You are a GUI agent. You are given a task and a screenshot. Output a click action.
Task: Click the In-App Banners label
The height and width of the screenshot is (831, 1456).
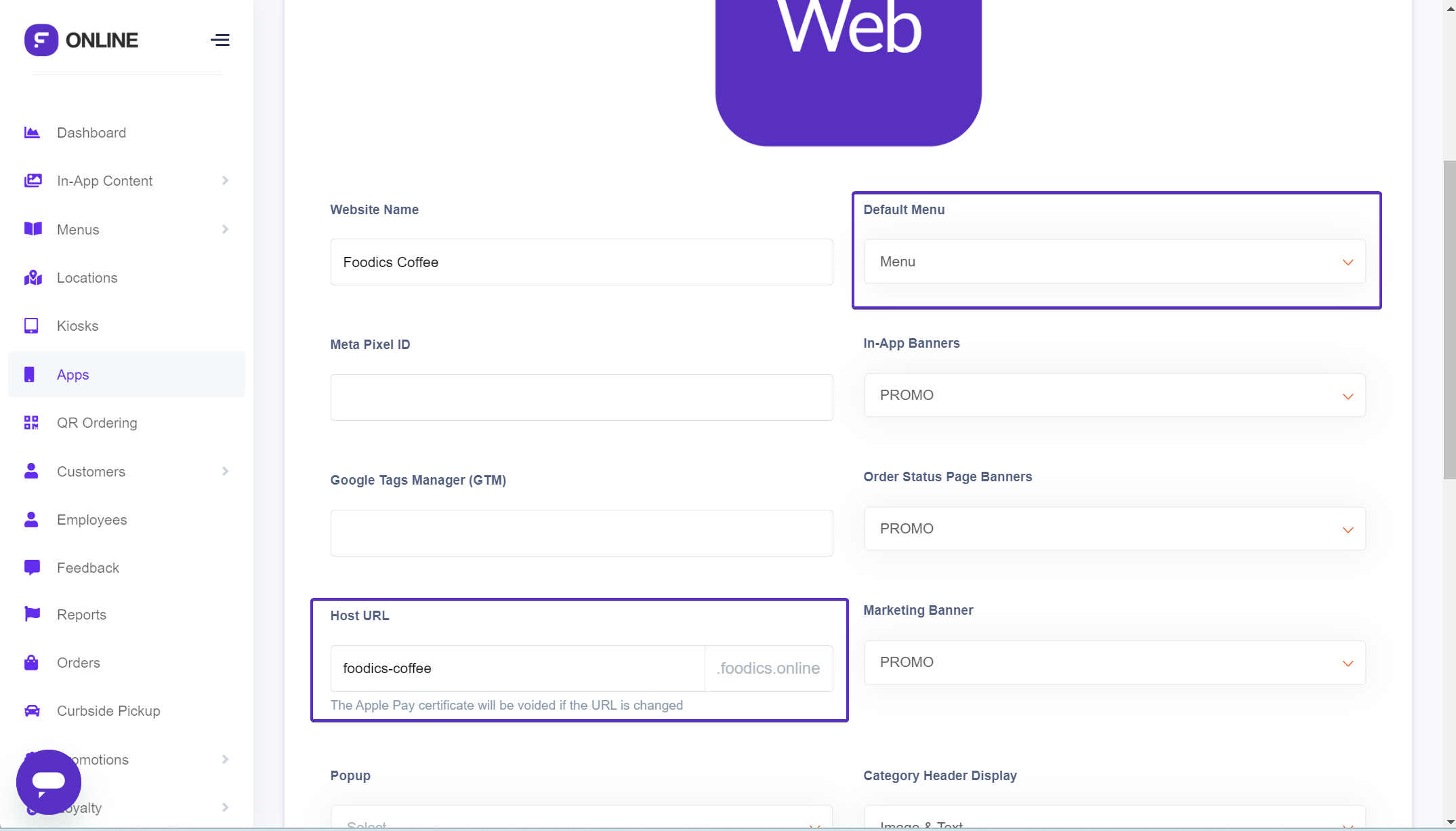pyautogui.click(x=911, y=343)
